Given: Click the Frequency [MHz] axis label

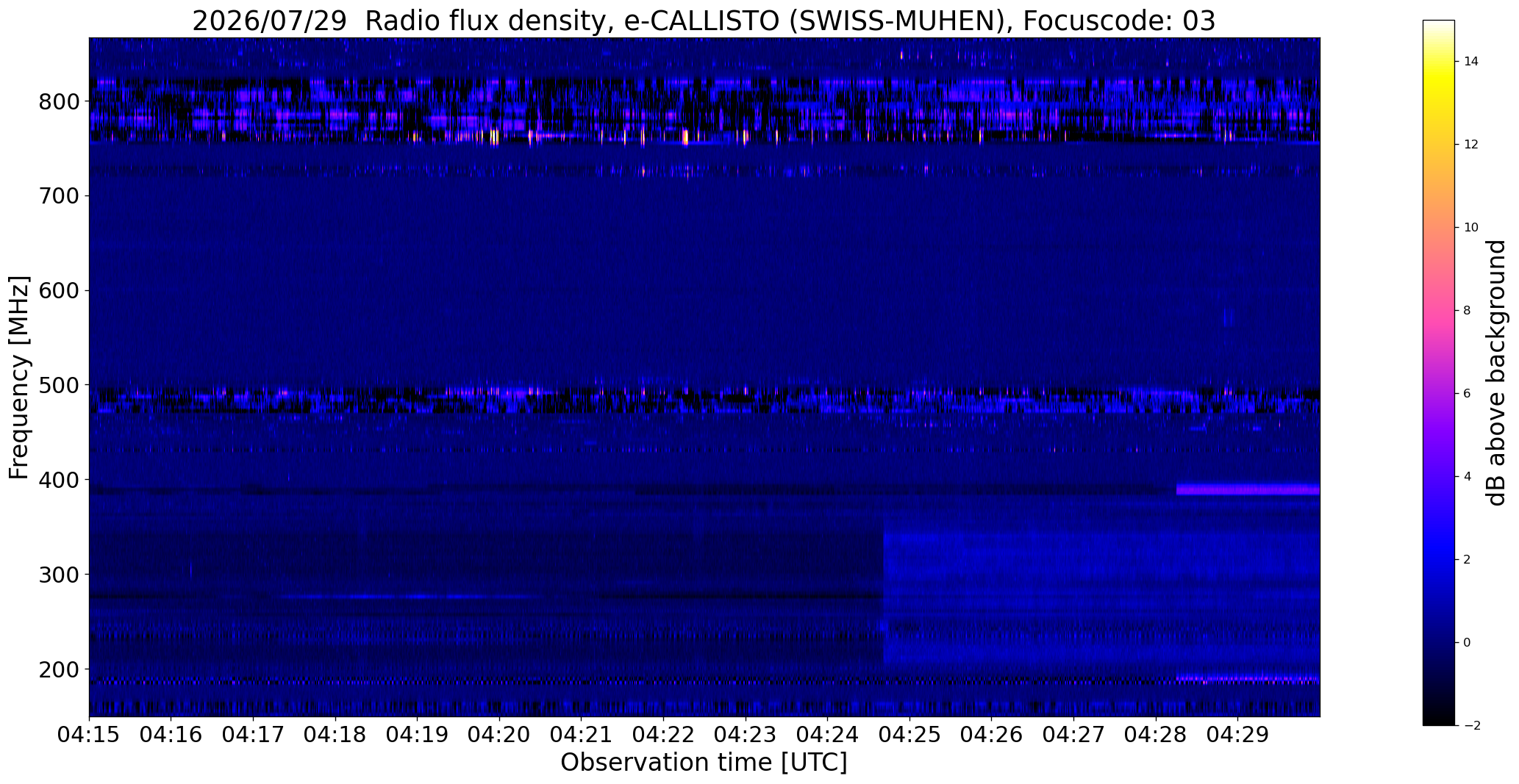Looking at the screenshot, I should coord(19,378).
